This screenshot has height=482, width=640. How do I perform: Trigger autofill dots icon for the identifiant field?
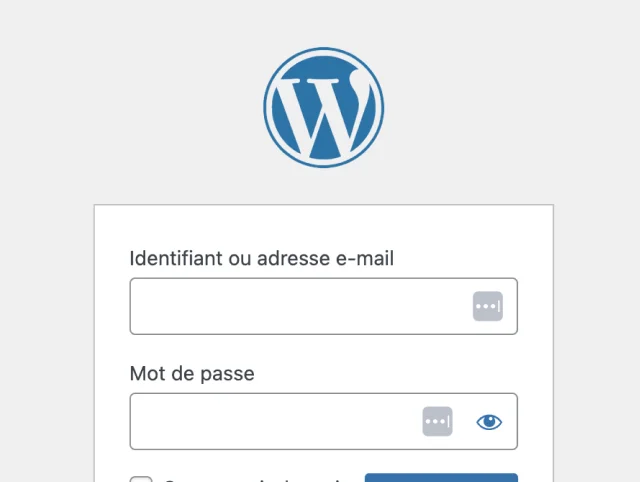point(487,306)
